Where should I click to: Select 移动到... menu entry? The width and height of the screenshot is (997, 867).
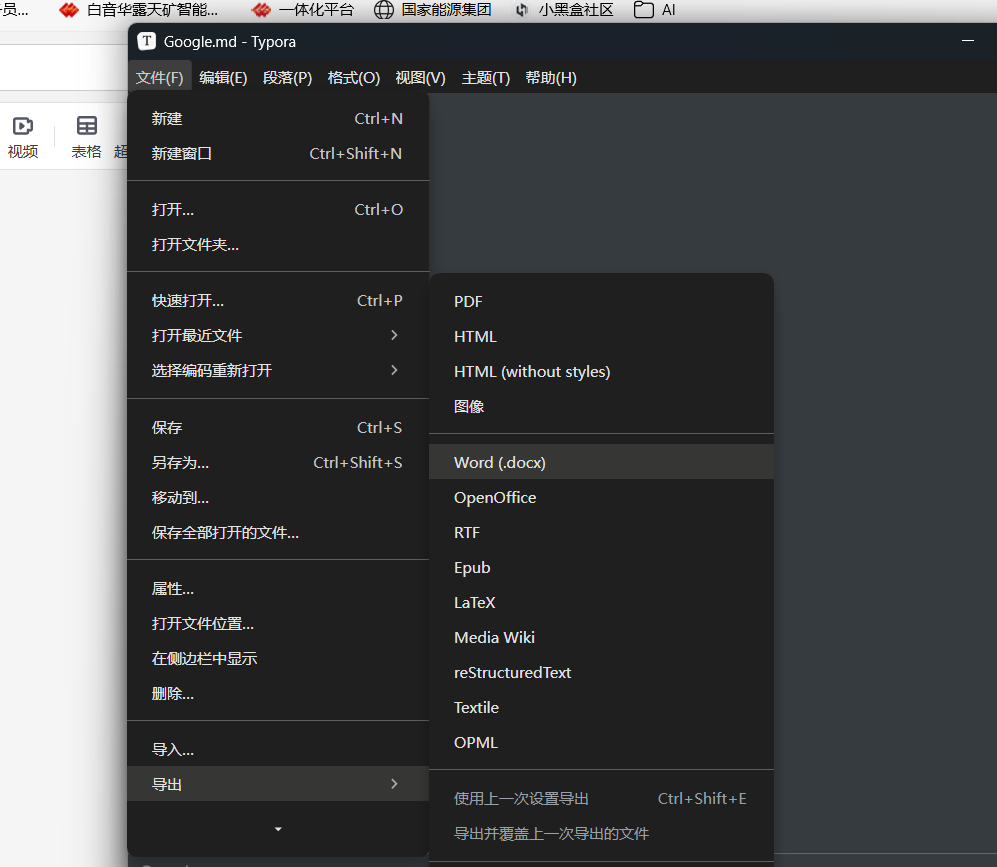(278, 498)
